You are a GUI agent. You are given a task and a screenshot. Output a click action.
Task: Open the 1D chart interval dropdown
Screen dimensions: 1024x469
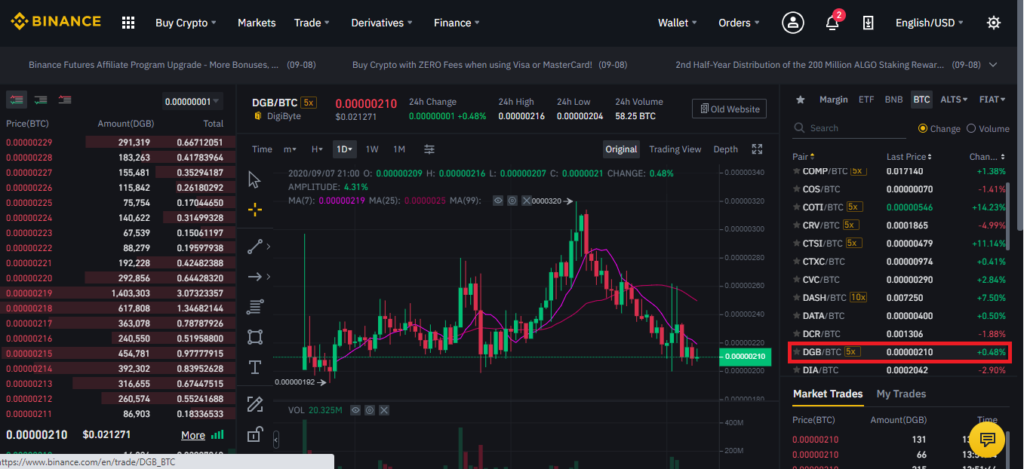coord(344,149)
